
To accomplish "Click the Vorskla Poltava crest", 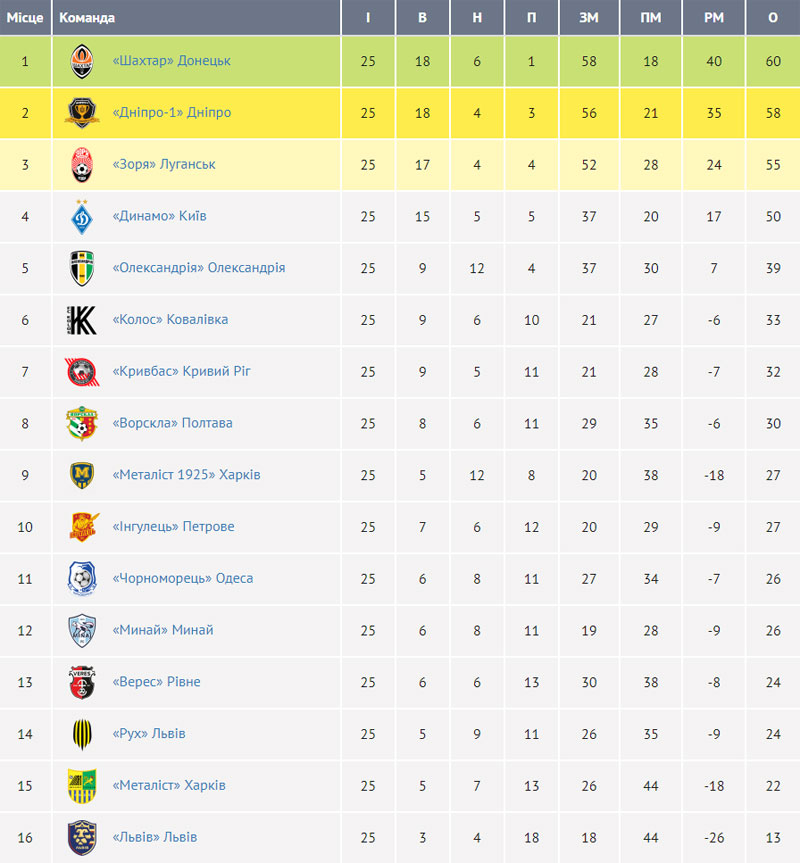I will (82, 423).
